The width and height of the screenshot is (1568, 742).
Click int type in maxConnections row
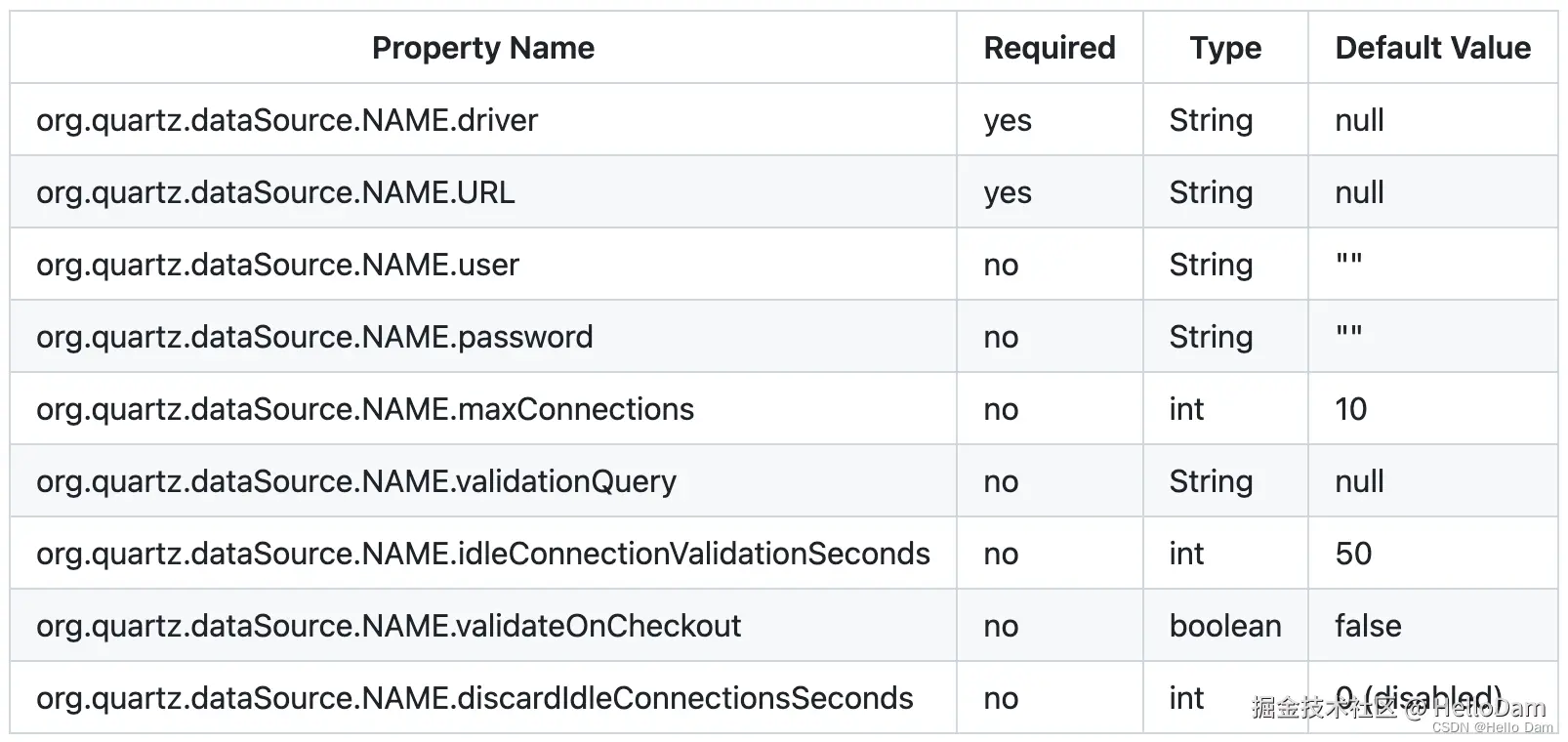tap(1186, 409)
